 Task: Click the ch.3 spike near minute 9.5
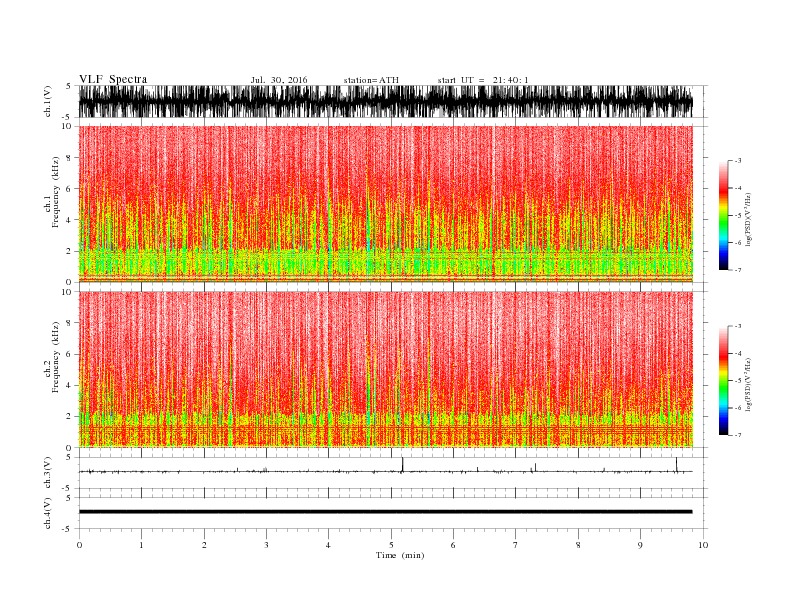pos(676,465)
